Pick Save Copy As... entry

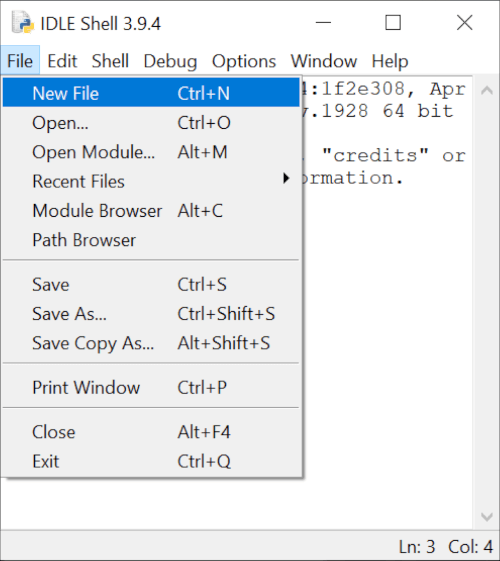pos(151,343)
